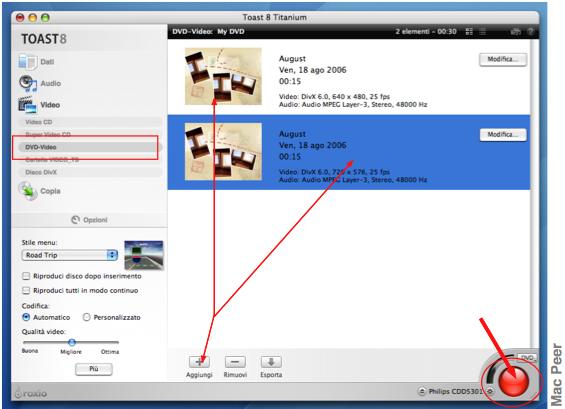Export using the Esporta icon
The height and width of the screenshot is (409, 565).
pyautogui.click(x=271, y=362)
